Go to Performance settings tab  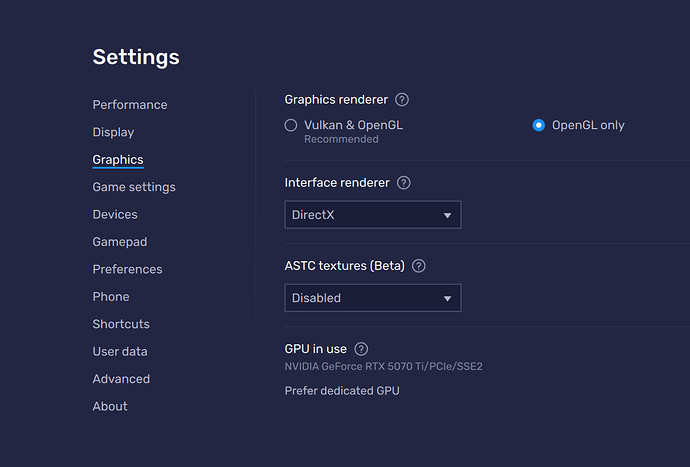point(130,105)
